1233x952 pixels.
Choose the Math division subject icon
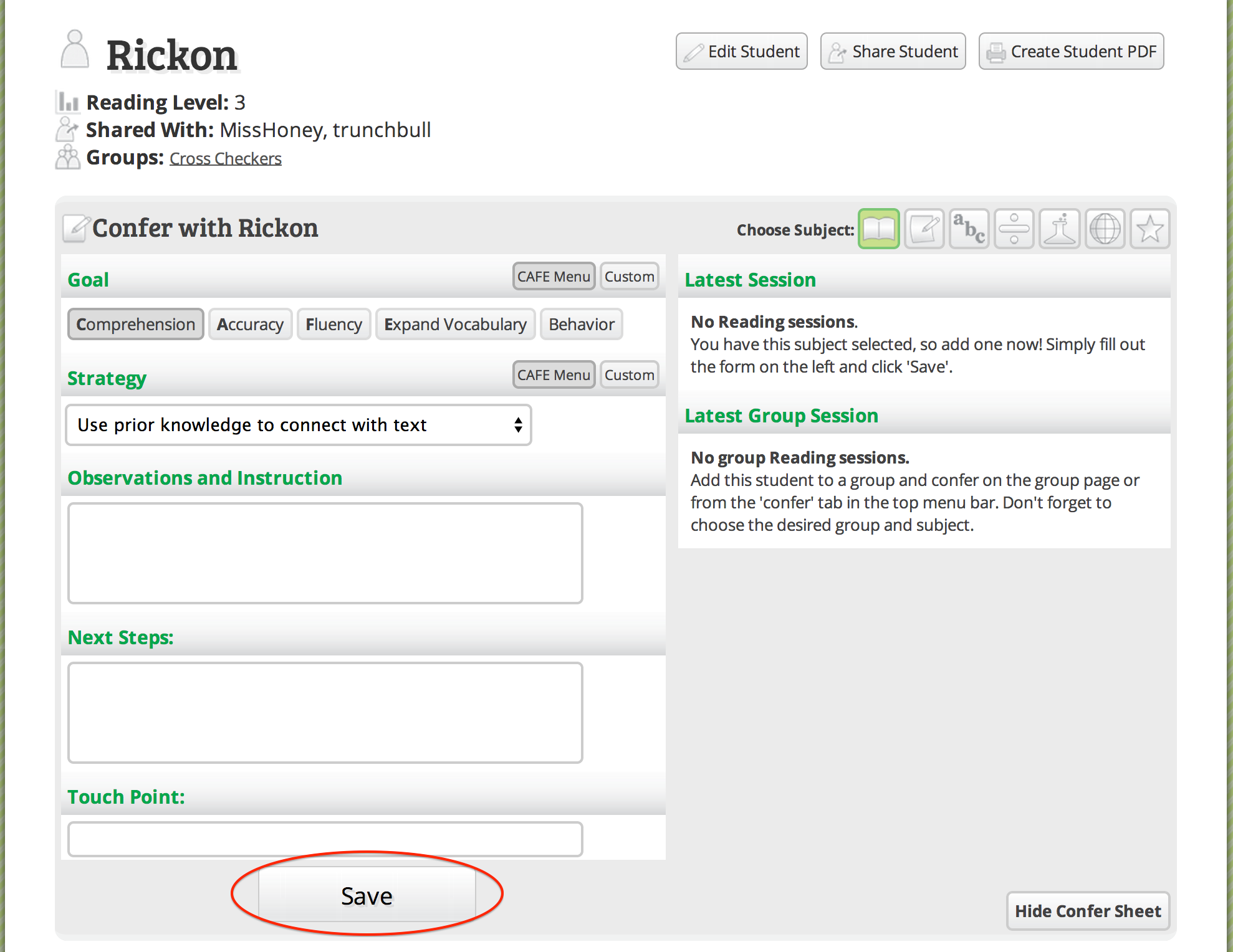(1014, 229)
